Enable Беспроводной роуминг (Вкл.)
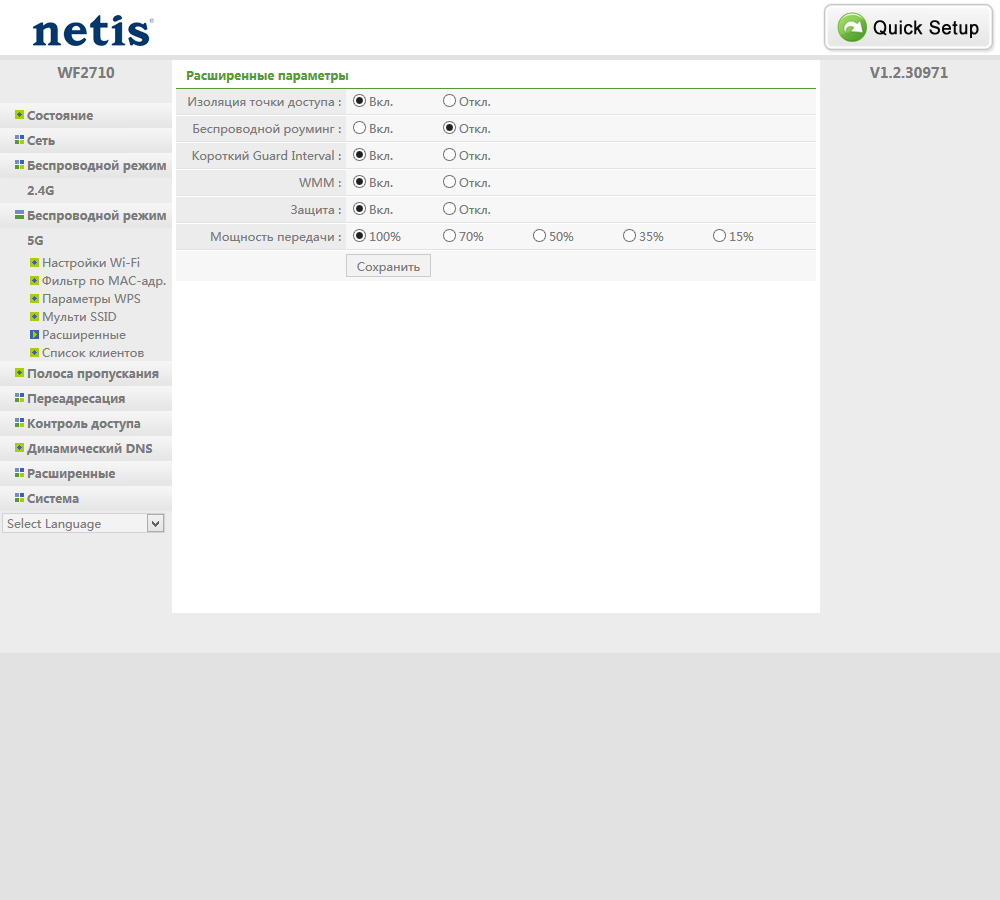The height and width of the screenshot is (900, 1000). (360, 128)
